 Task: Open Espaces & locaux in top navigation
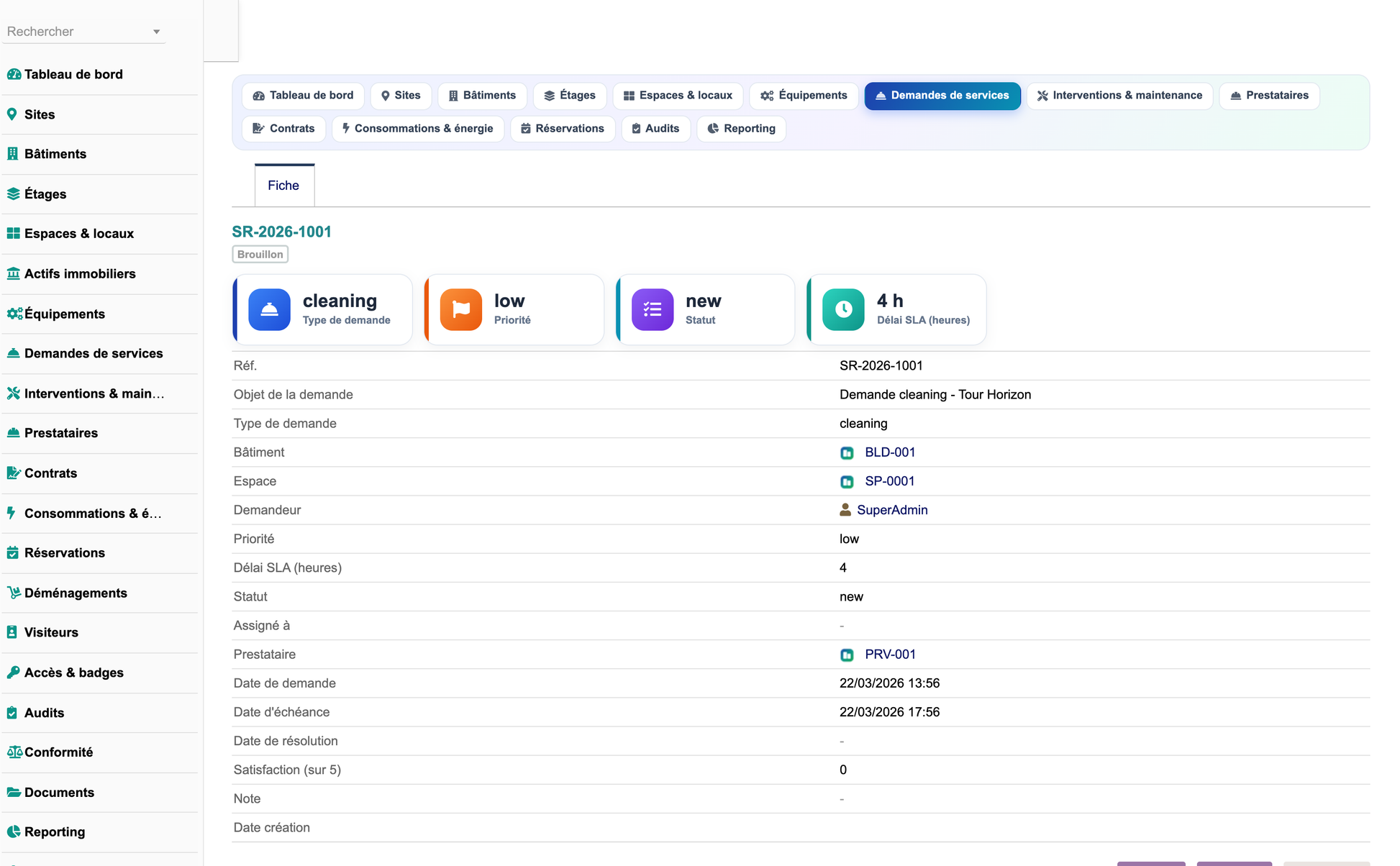click(x=678, y=96)
